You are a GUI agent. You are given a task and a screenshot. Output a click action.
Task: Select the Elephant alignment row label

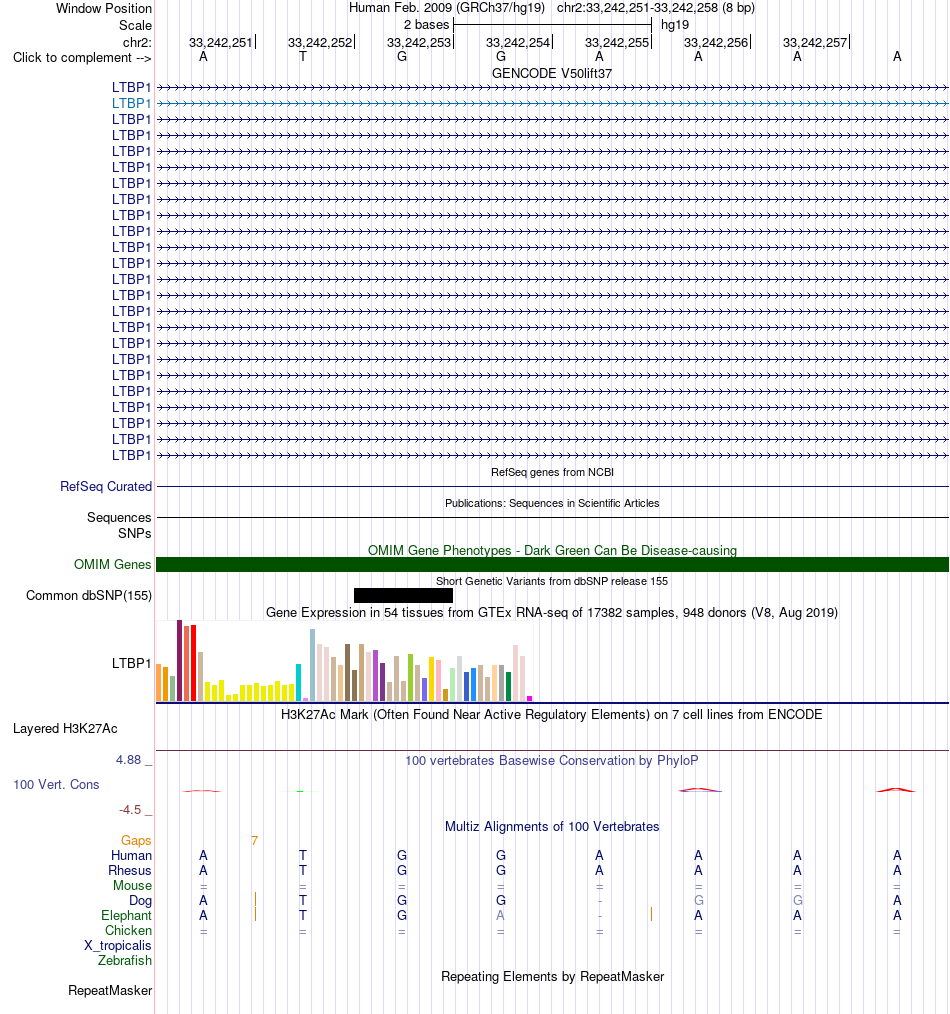click(126, 916)
